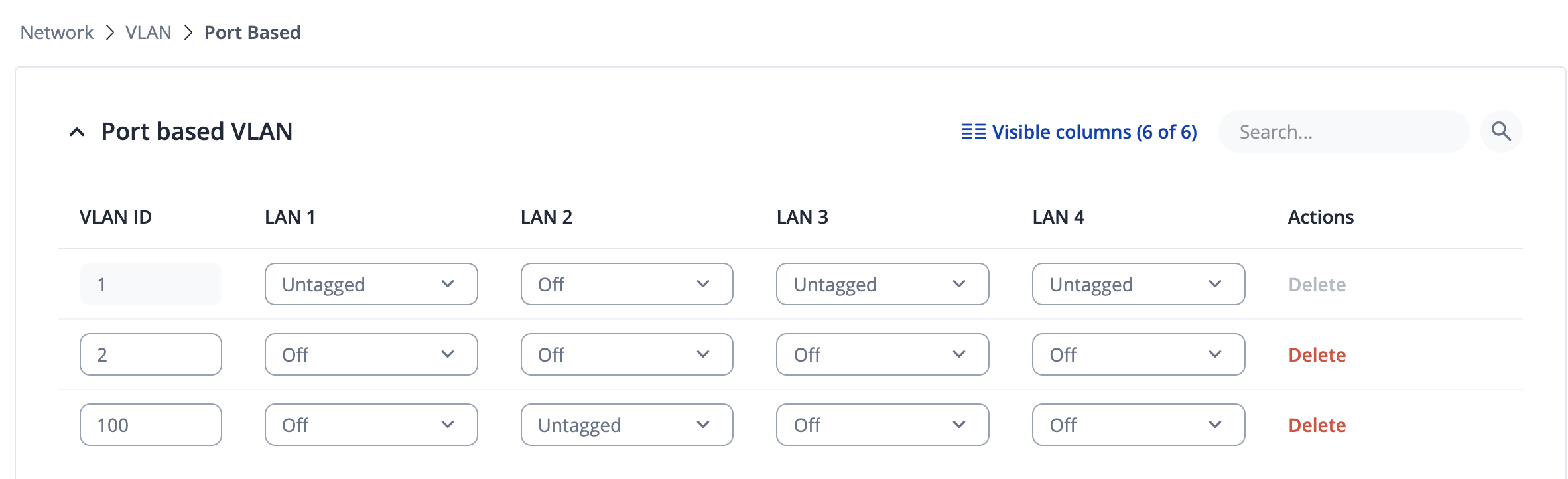
Task: Open LAN 4 dropdown for VLAN 100
Action: click(1138, 425)
